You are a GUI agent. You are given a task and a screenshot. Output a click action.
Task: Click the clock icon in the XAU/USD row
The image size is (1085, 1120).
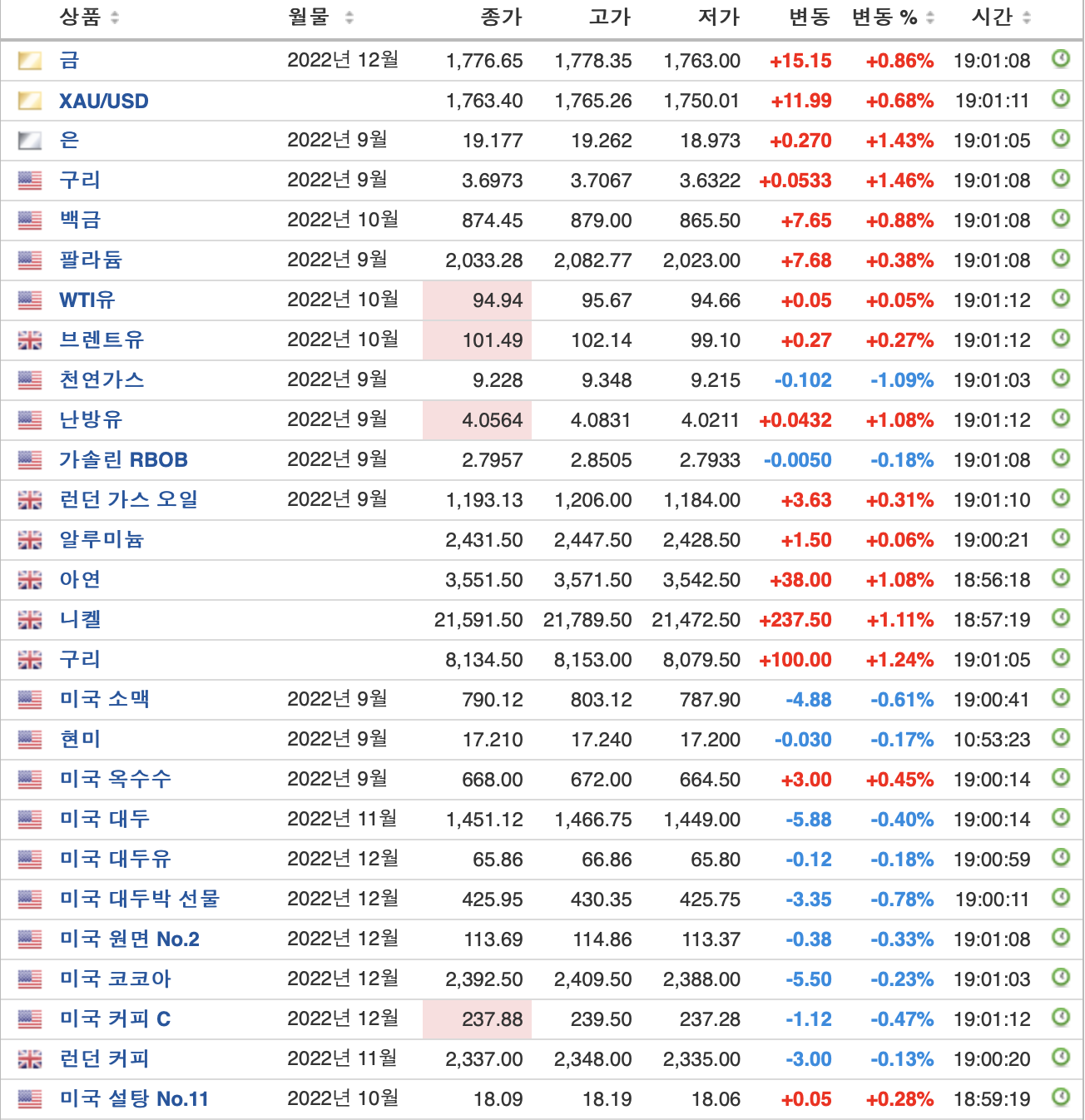coord(1061,98)
